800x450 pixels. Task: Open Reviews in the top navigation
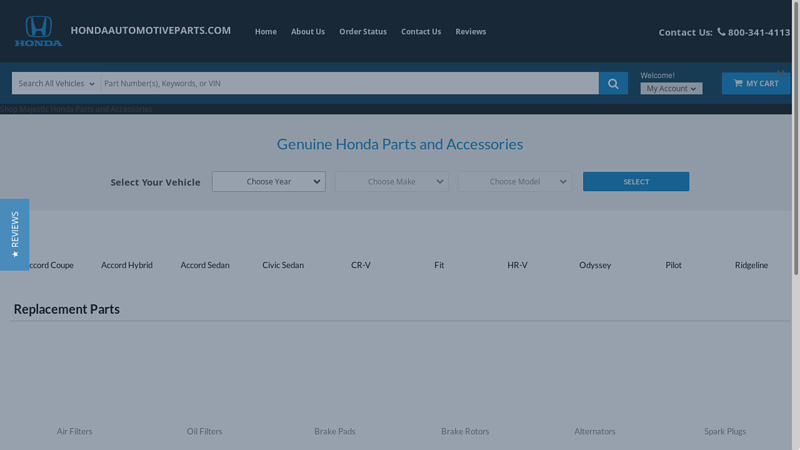coord(470,32)
